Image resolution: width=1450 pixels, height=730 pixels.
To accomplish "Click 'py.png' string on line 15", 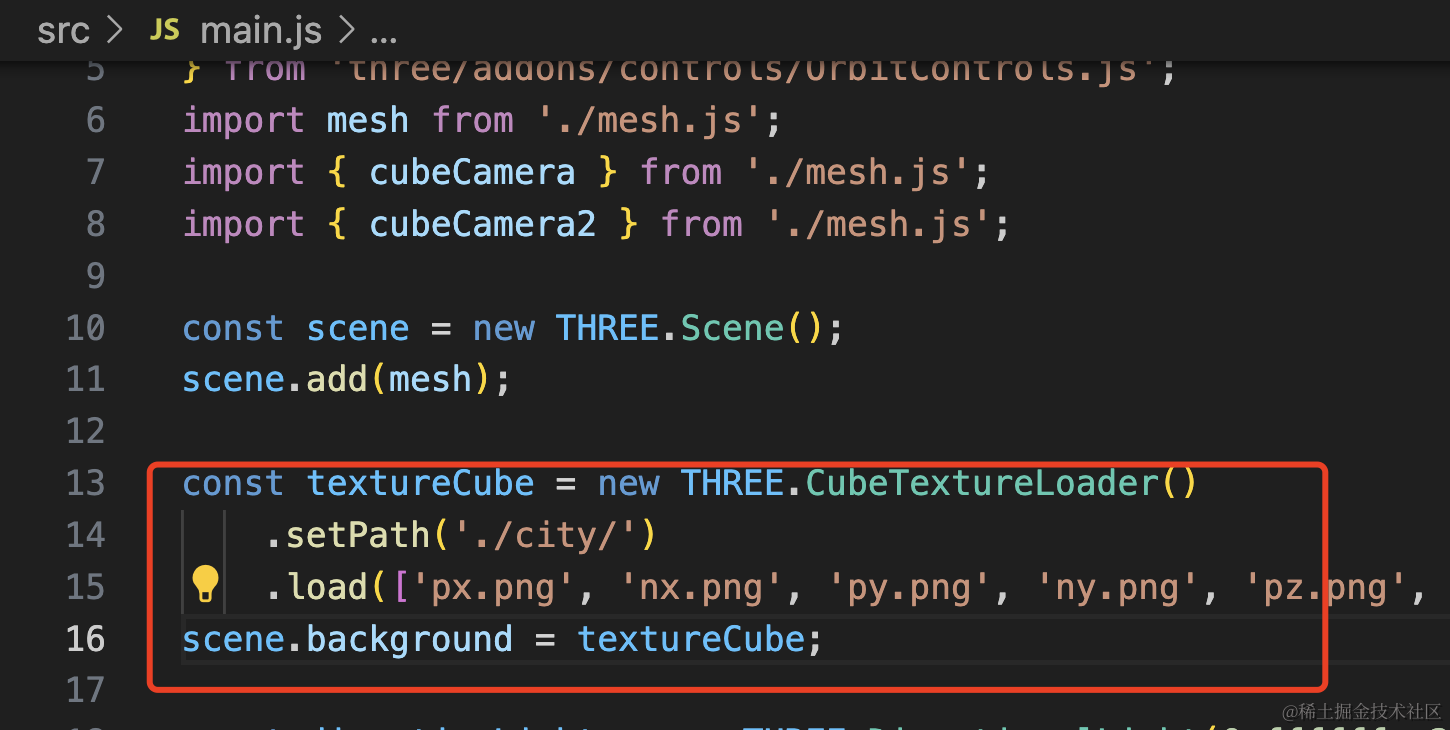I will (x=909, y=587).
